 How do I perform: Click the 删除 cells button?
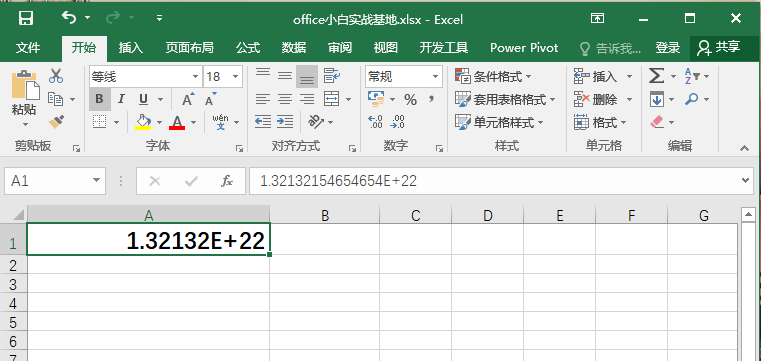pos(596,99)
